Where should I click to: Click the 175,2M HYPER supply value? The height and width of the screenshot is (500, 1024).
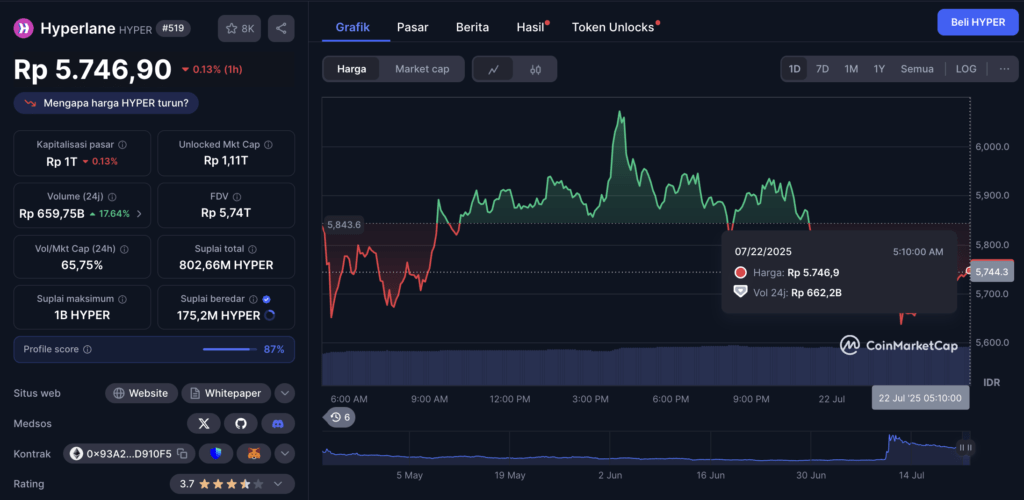click(219, 316)
